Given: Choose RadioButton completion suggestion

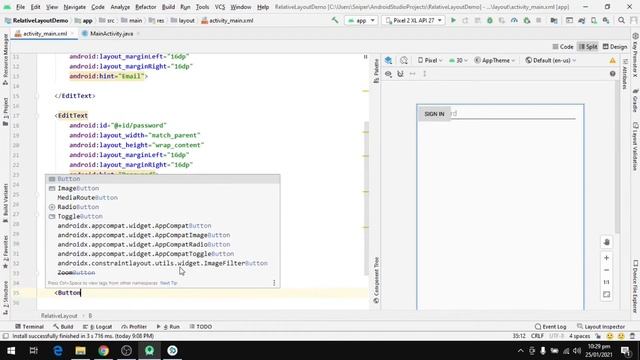Looking at the screenshot, I should (x=162, y=207).
